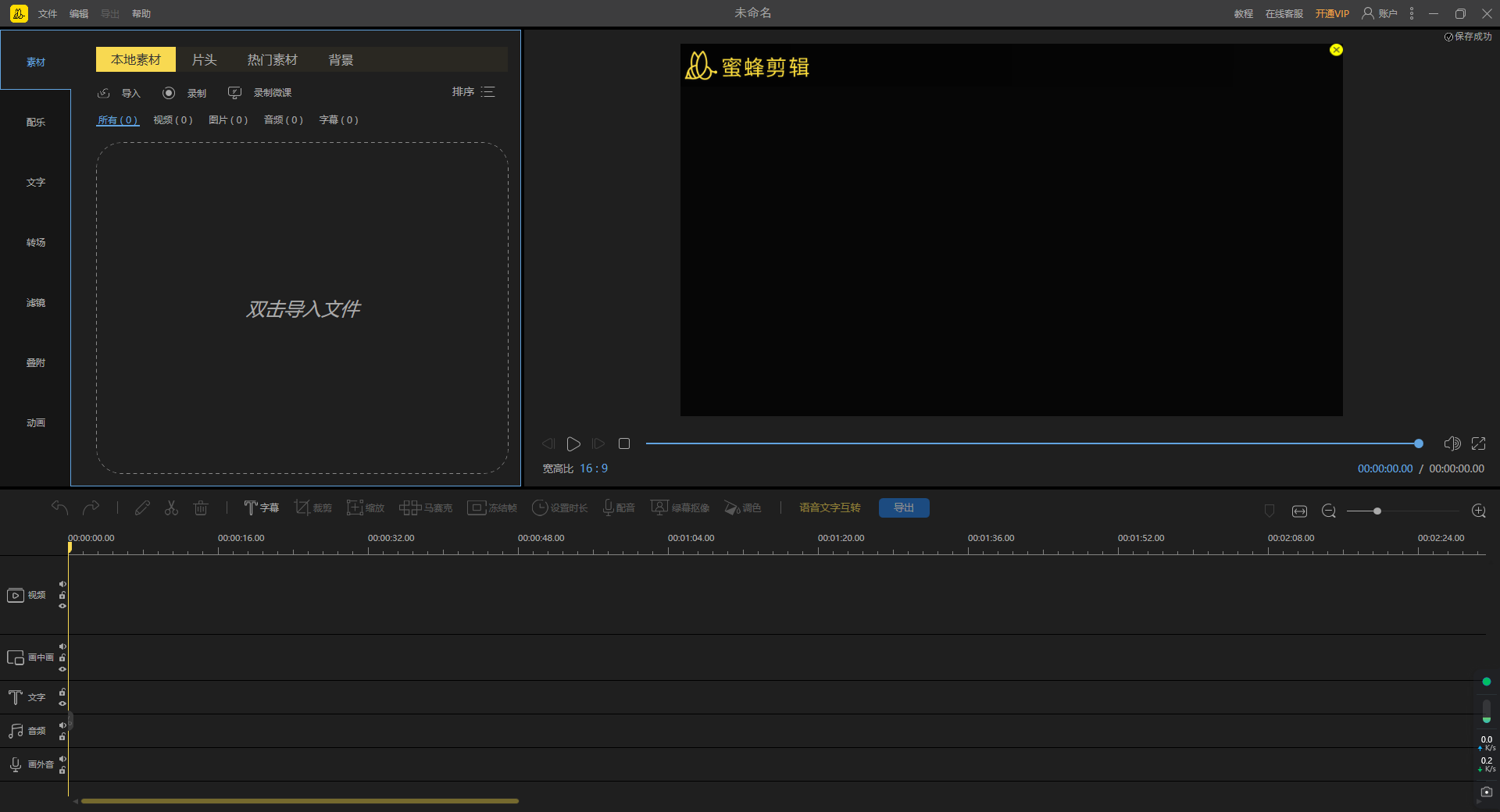Image resolution: width=1500 pixels, height=812 pixels.
Task: Click the 导入 import icon
Action: (104, 93)
